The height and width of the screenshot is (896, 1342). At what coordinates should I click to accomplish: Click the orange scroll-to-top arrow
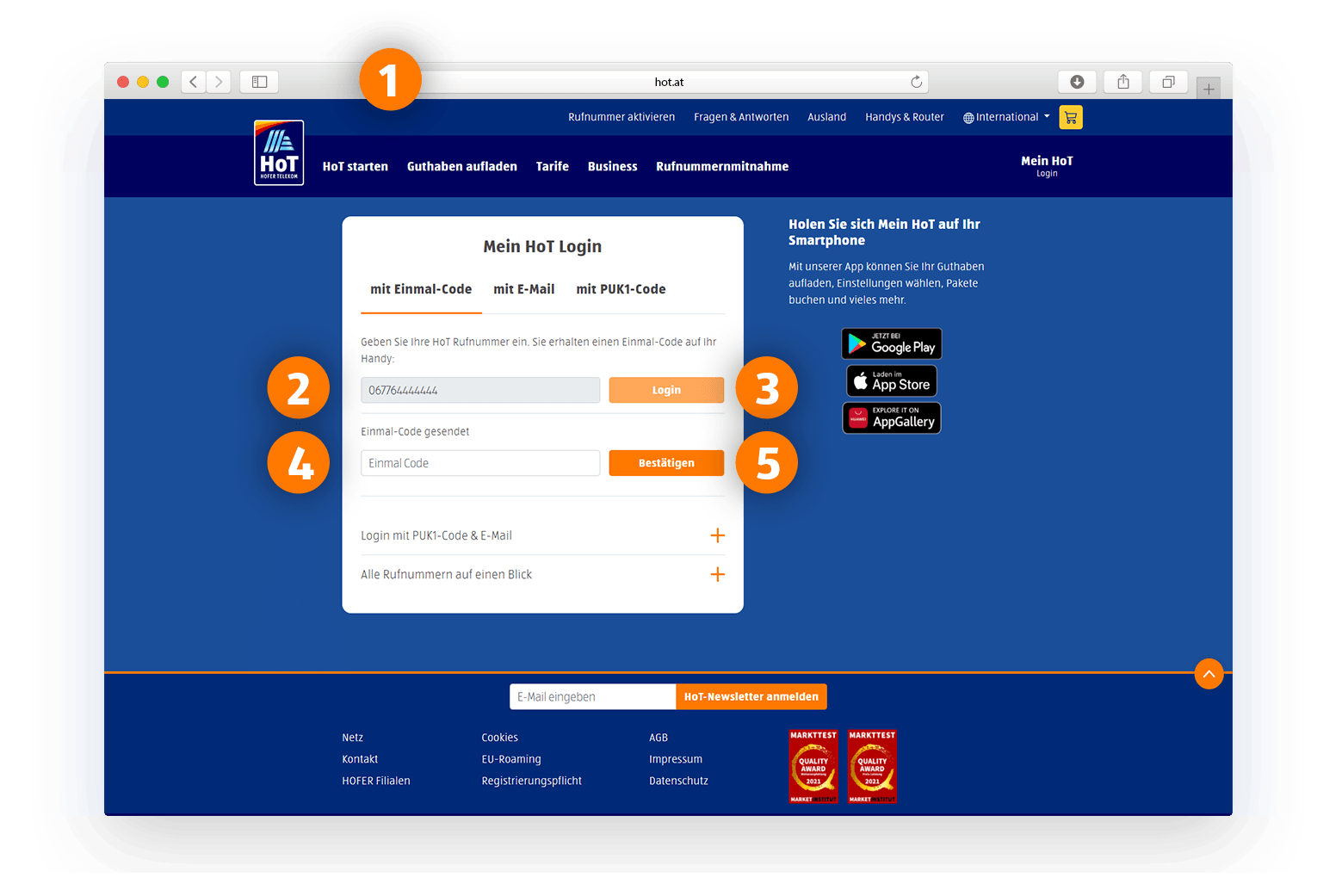[x=1209, y=674]
